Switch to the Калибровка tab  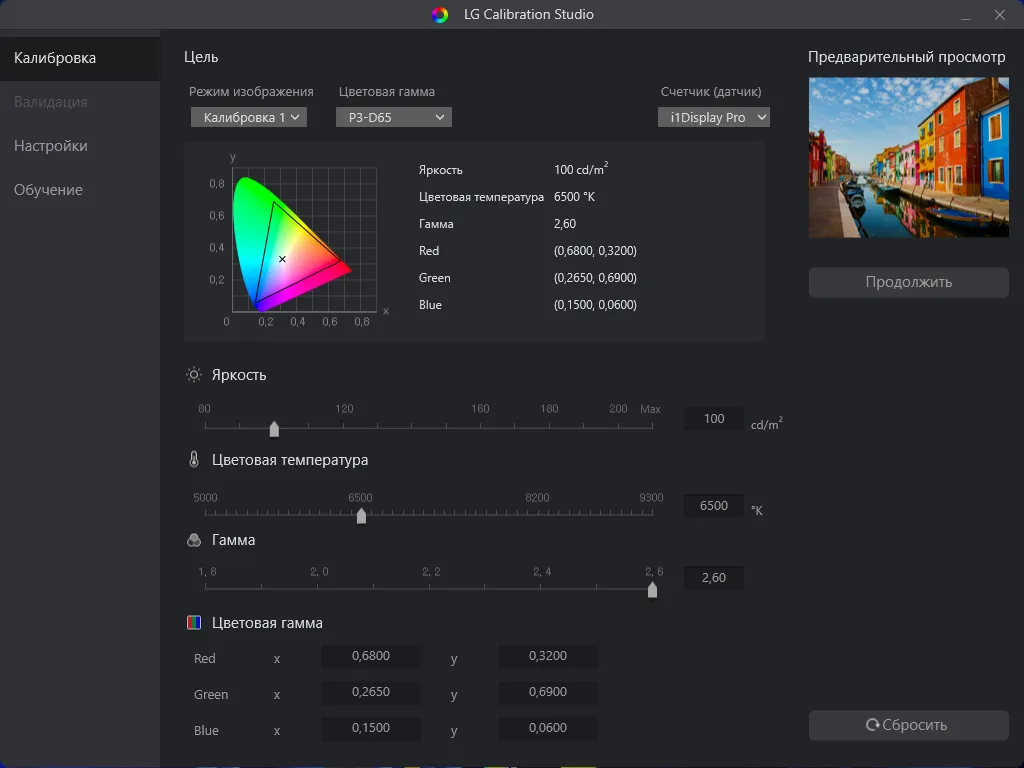pos(55,58)
